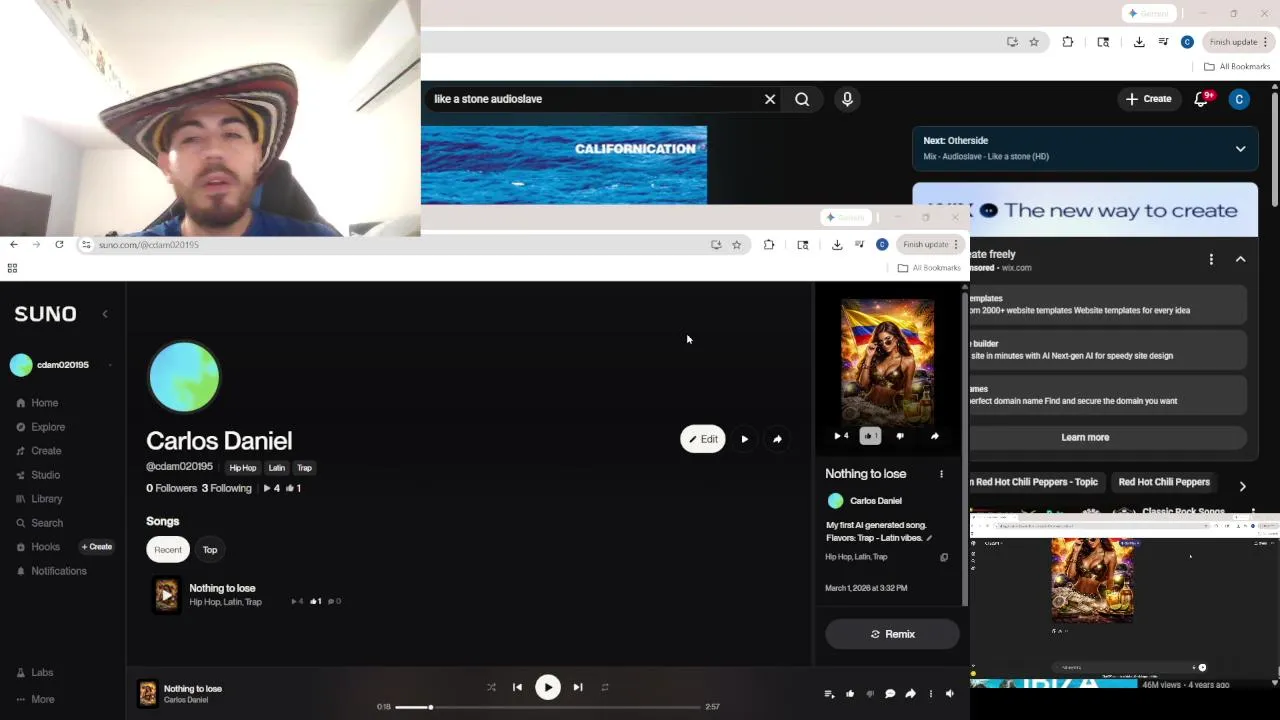Open the play queue icon

[x=829, y=694]
